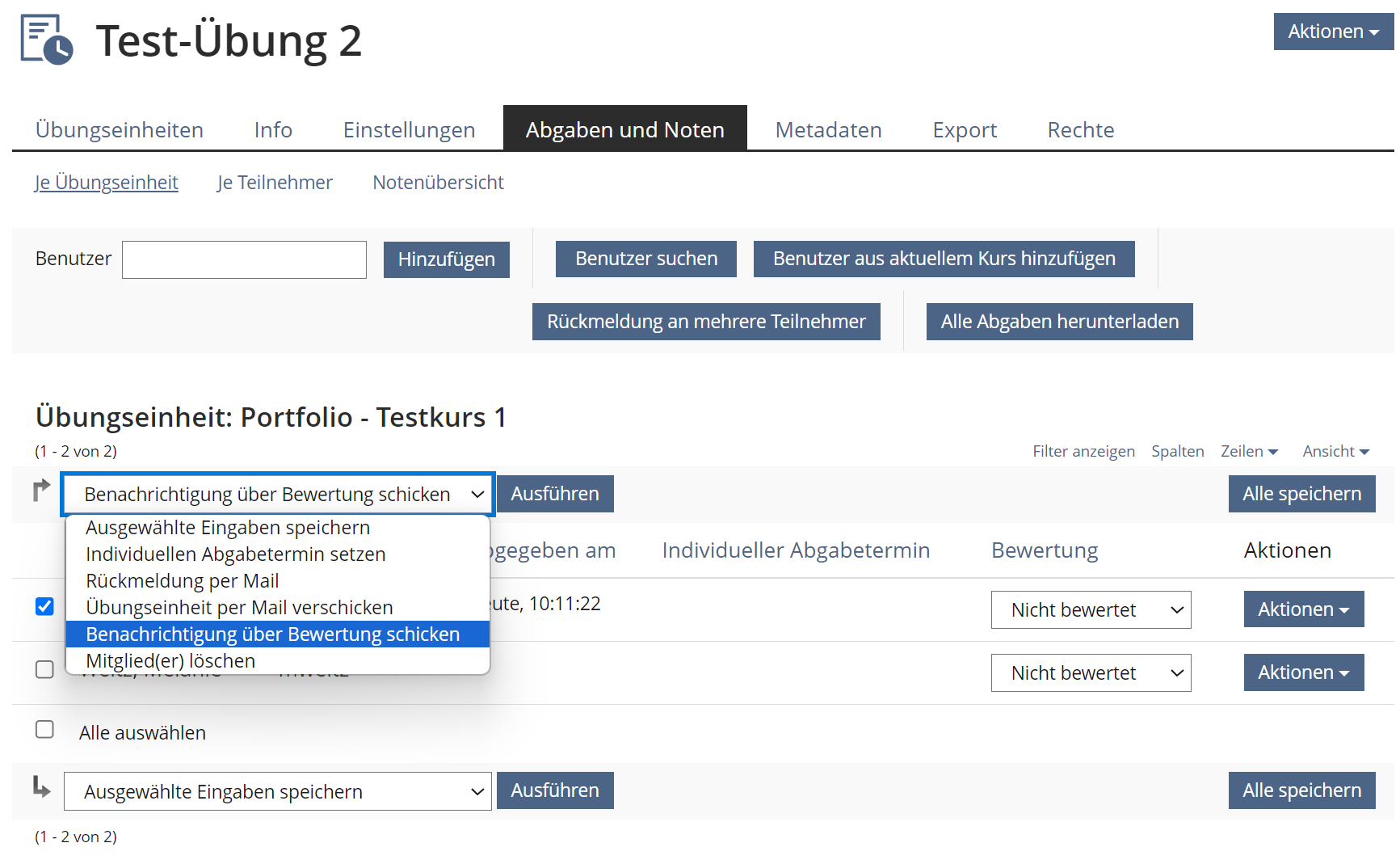Click the lower arrow icon beside the bottom dropdown

(x=41, y=786)
